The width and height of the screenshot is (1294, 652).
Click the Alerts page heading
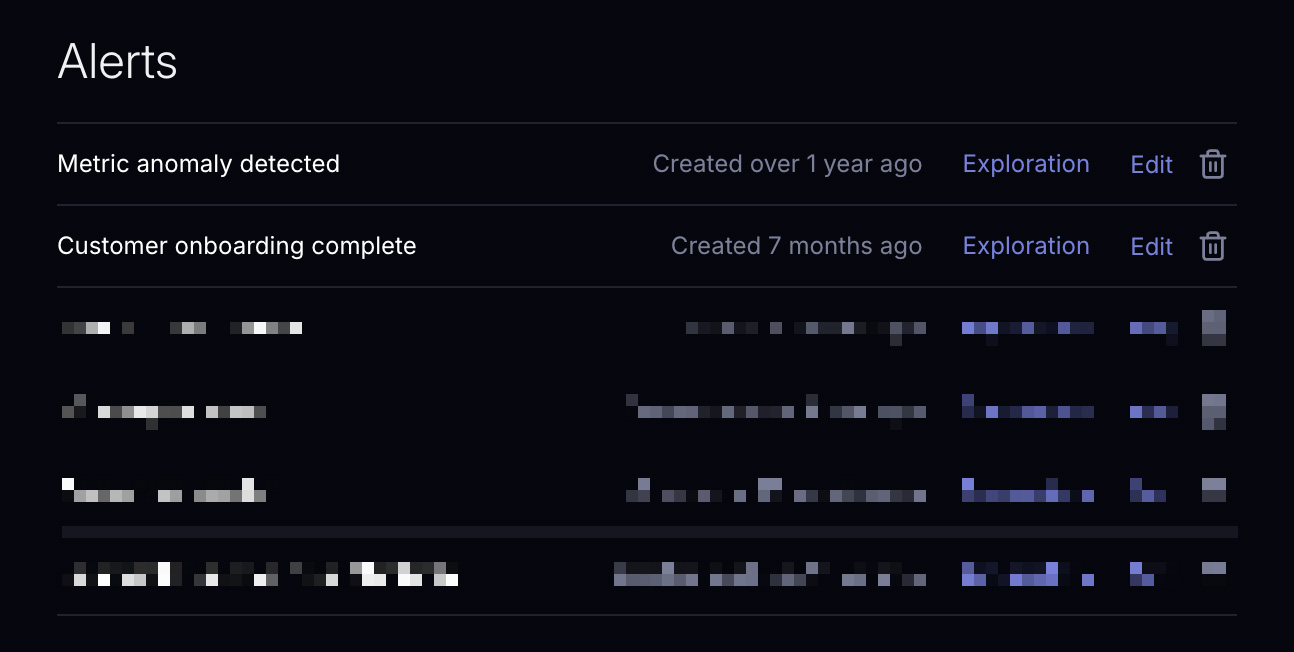point(118,62)
